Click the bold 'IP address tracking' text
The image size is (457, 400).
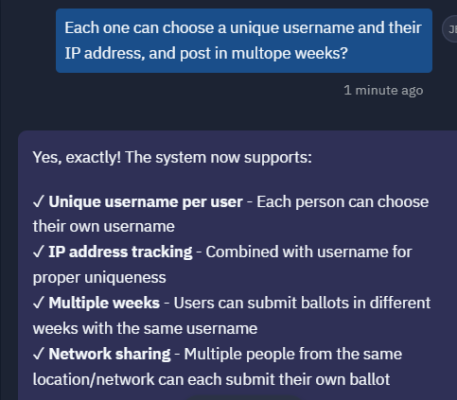point(120,252)
